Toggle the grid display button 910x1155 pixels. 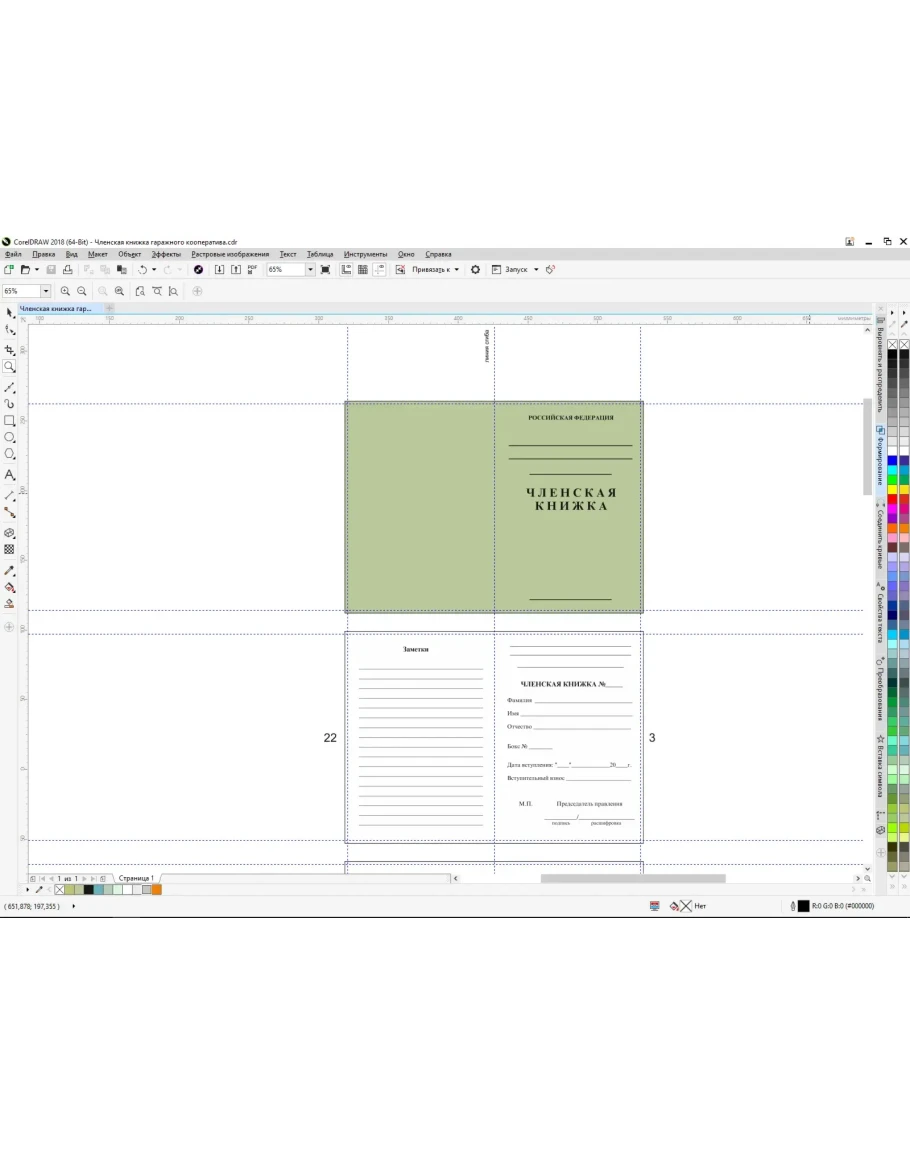tap(363, 270)
